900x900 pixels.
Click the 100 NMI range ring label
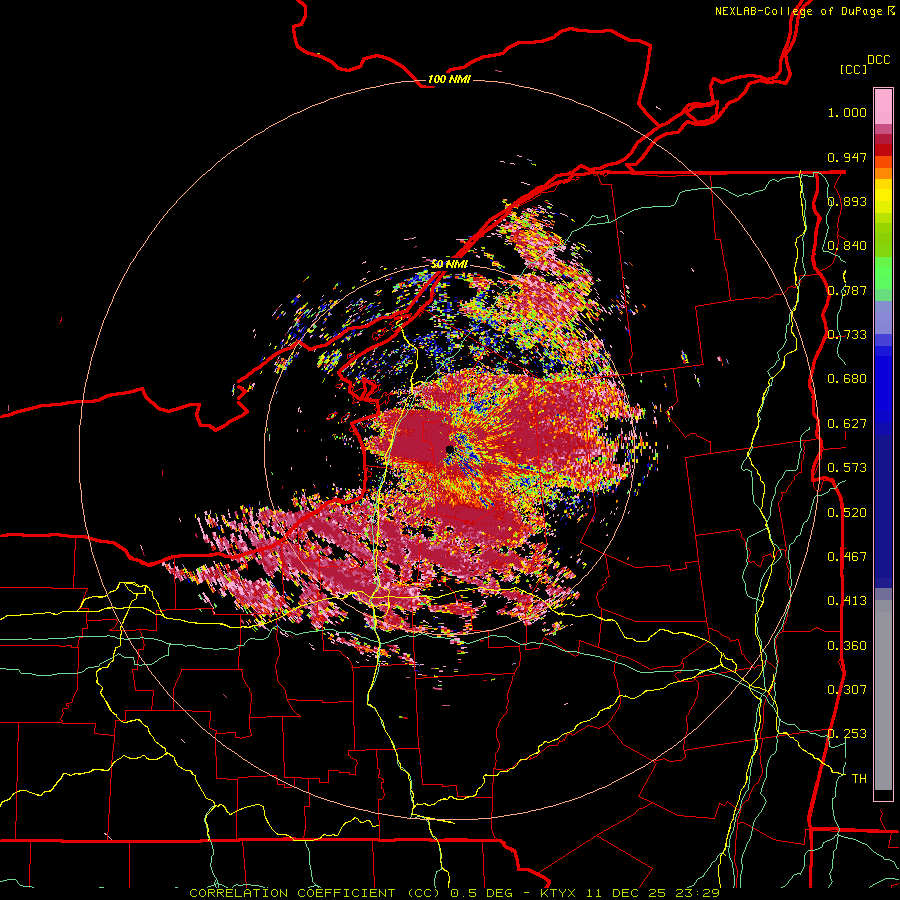tap(449, 79)
